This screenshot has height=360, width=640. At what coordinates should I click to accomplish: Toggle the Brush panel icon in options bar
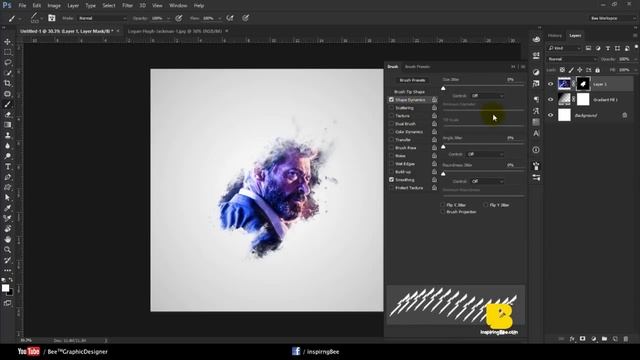(52, 18)
